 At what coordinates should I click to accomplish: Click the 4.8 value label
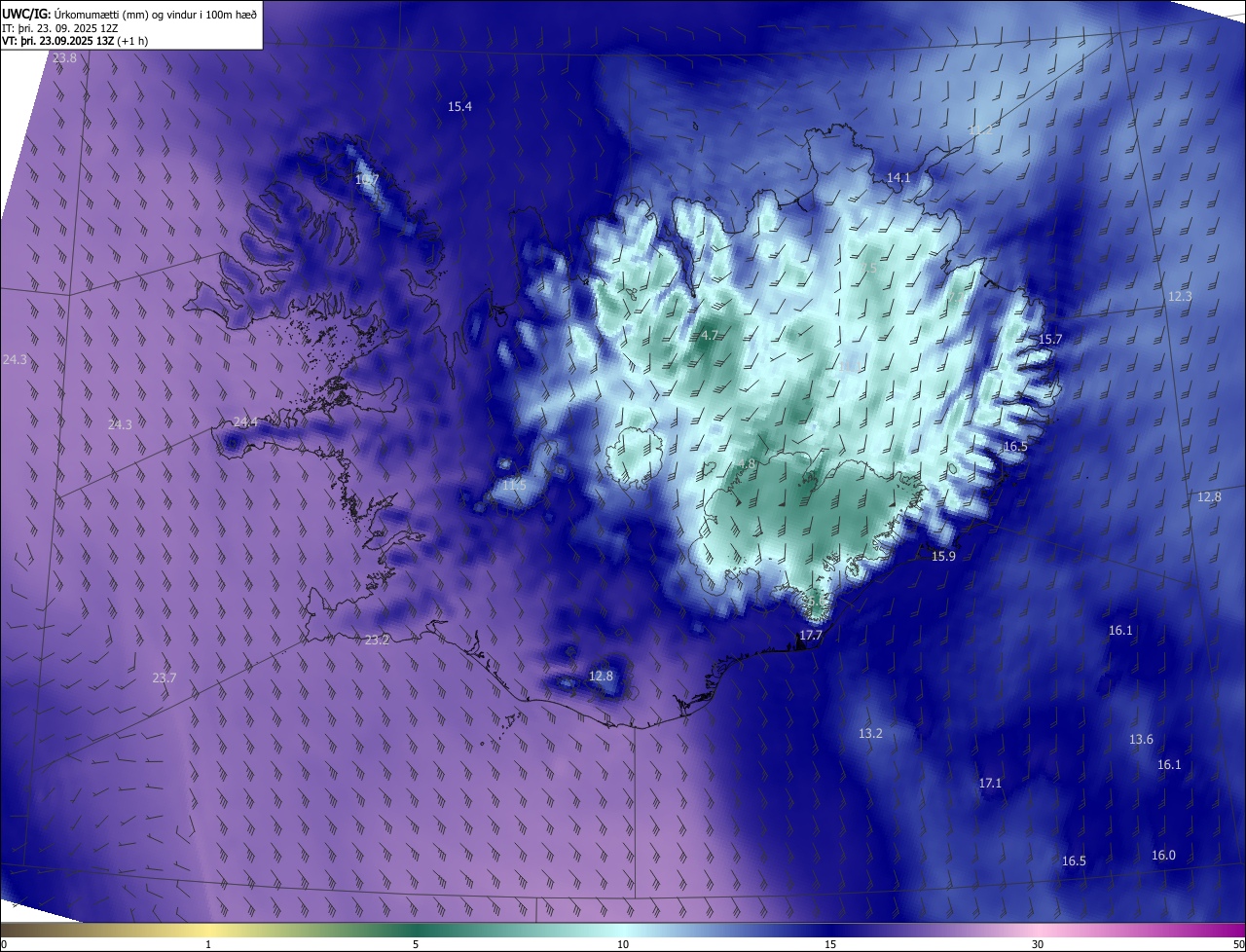747,463
